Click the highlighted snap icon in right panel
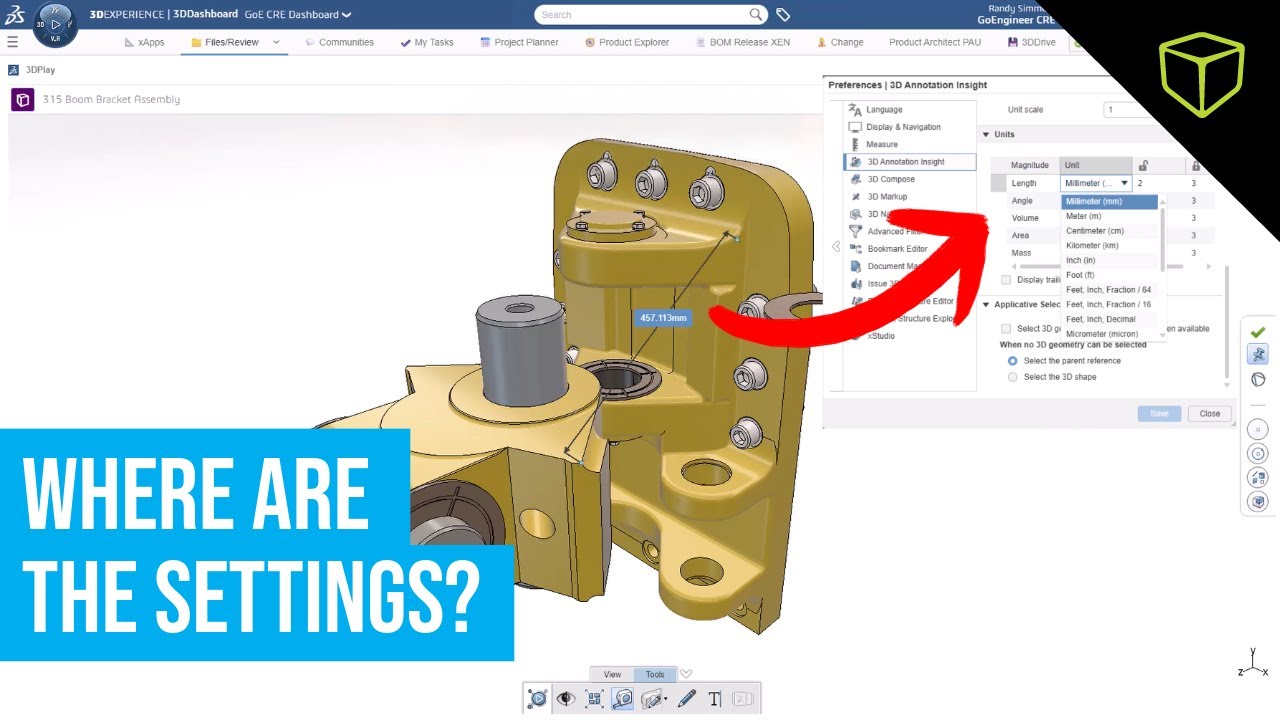The image size is (1280, 720). coord(1258,354)
